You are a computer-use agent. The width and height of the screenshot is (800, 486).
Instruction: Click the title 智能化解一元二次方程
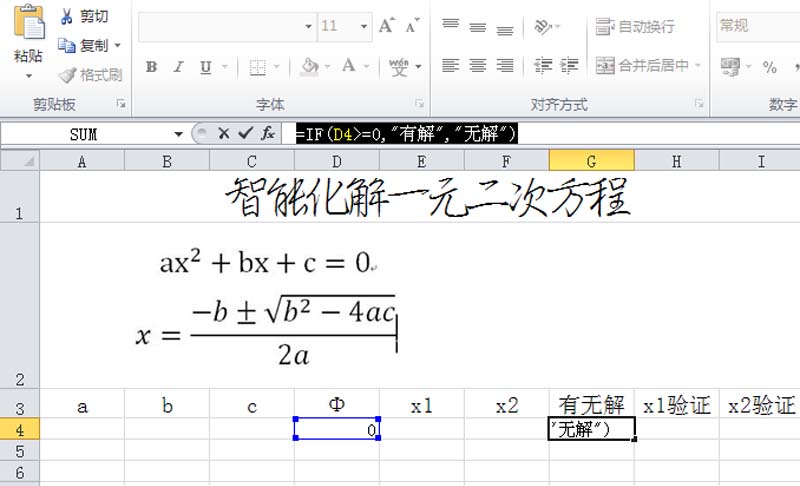pyautogui.click(x=428, y=198)
